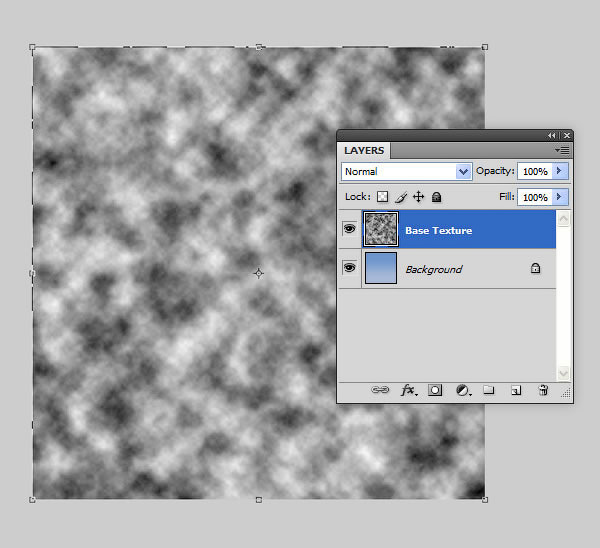This screenshot has width=600, height=548.
Task: Click the left-middle transform handle
Action: pos(32,273)
